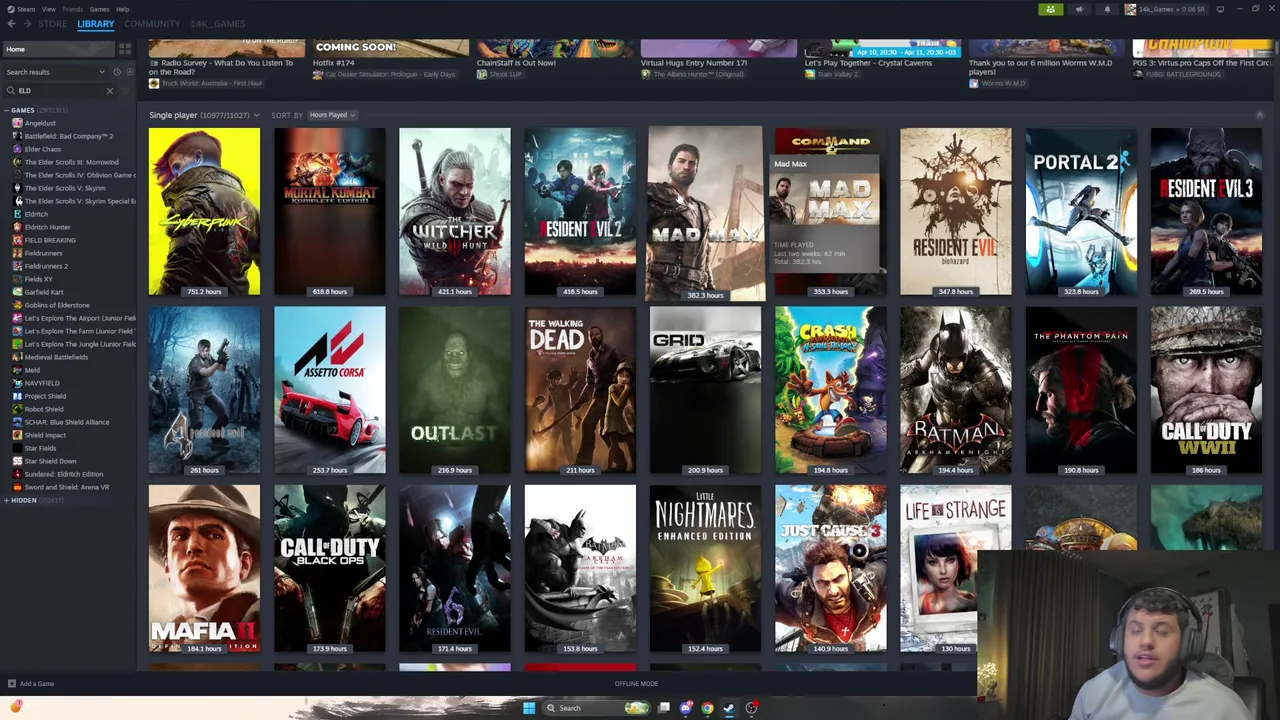The image size is (1280, 720).
Task: Open Call of Duty WWII cover
Action: [1206, 390]
